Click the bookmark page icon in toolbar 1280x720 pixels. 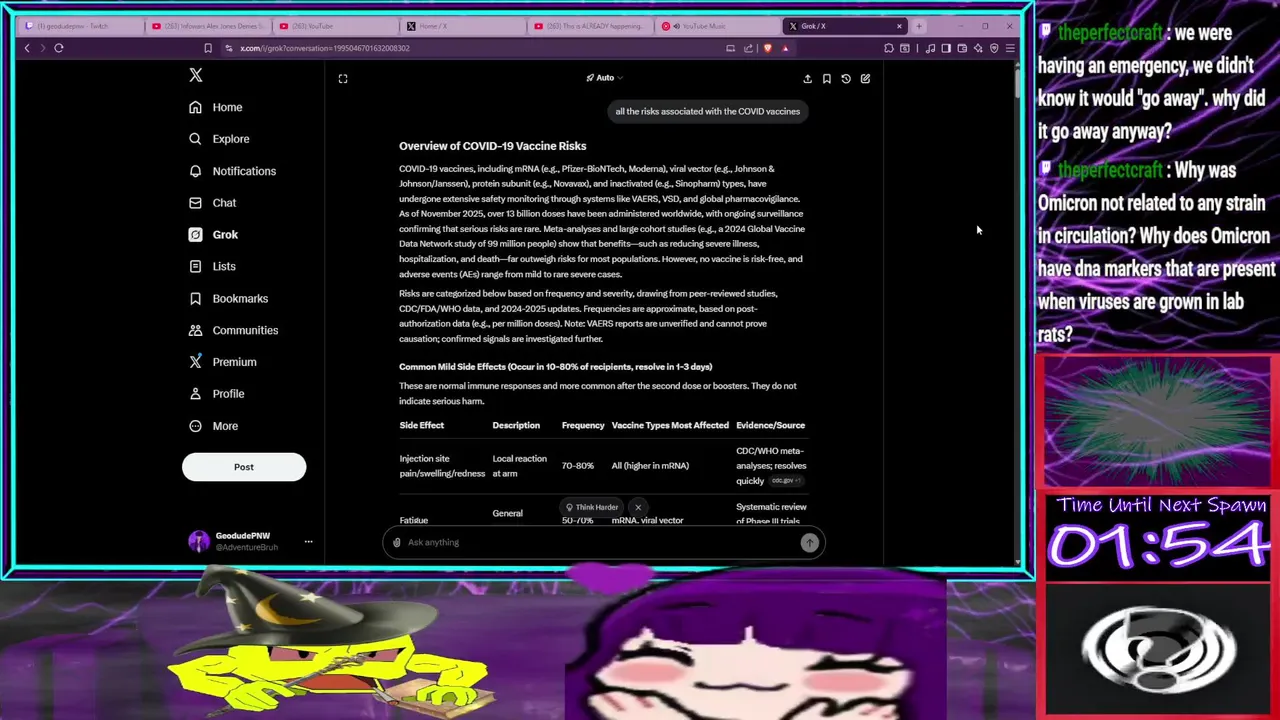tap(208, 48)
